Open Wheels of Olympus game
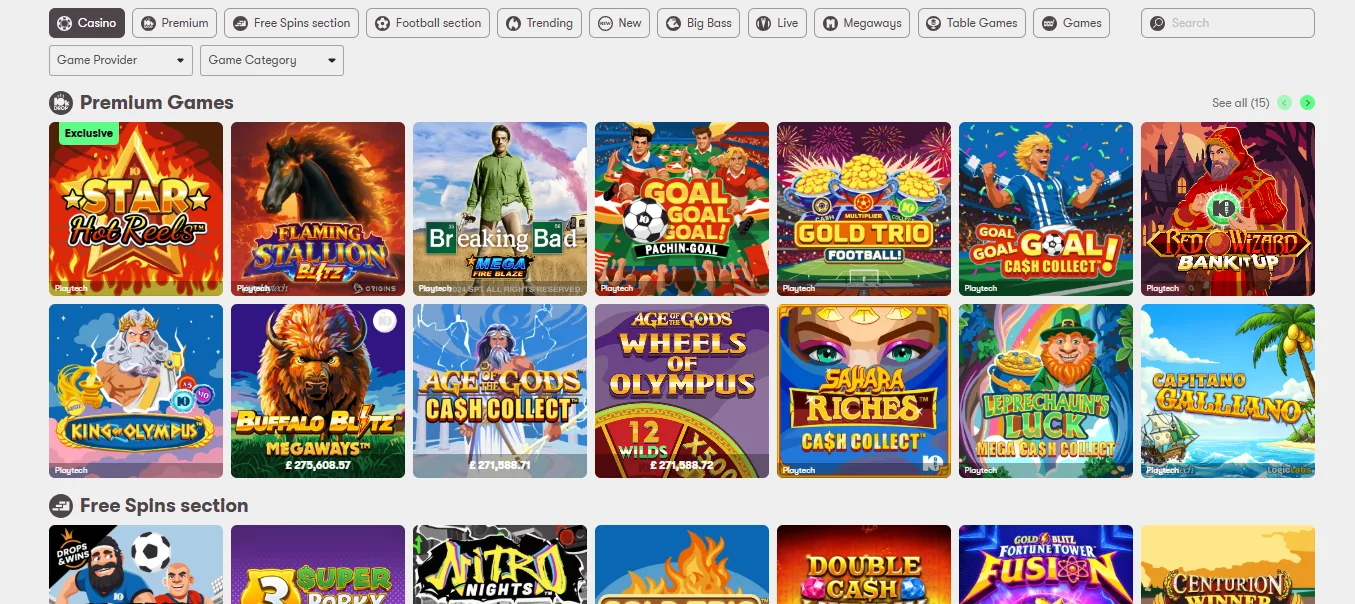This screenshot has width=1355, height=604. (682, 391)
